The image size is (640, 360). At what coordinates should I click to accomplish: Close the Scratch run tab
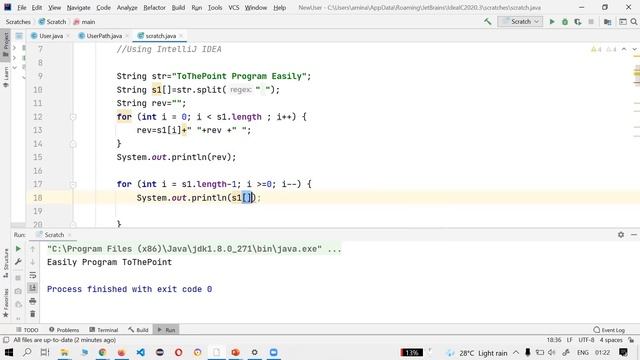69,235
